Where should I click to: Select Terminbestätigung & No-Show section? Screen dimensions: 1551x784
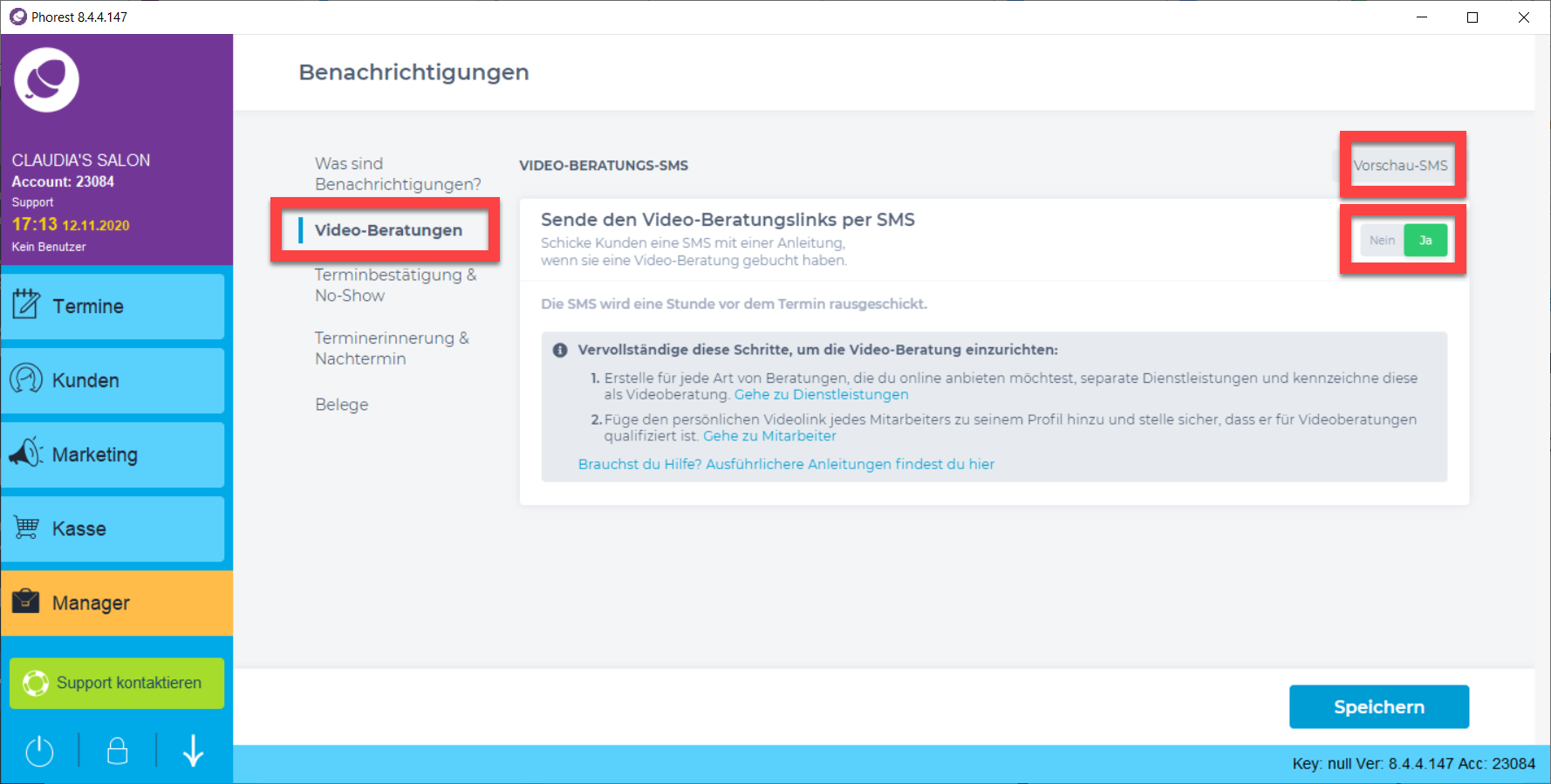point(395,285)
